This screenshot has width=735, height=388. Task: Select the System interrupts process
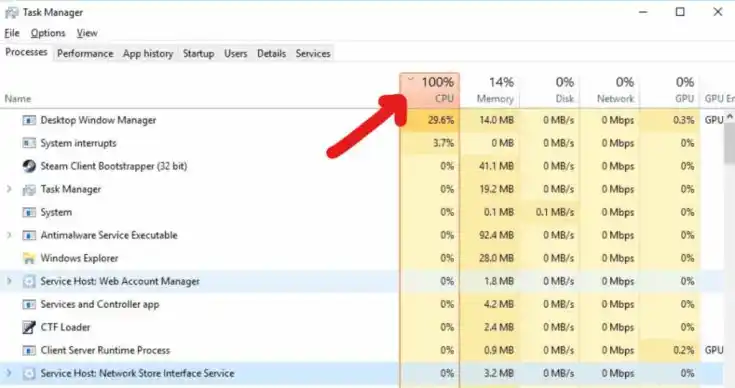coord(78,143)
